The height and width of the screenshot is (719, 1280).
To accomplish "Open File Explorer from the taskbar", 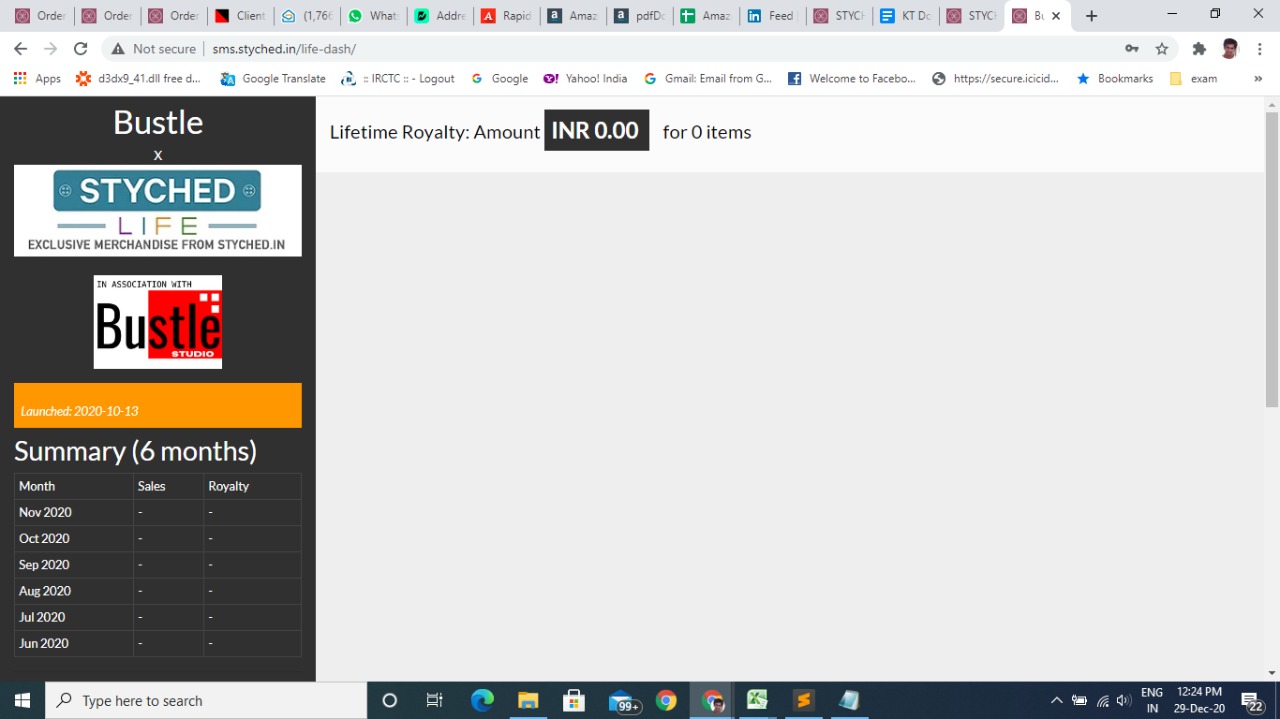I will (x=528, y=700).
